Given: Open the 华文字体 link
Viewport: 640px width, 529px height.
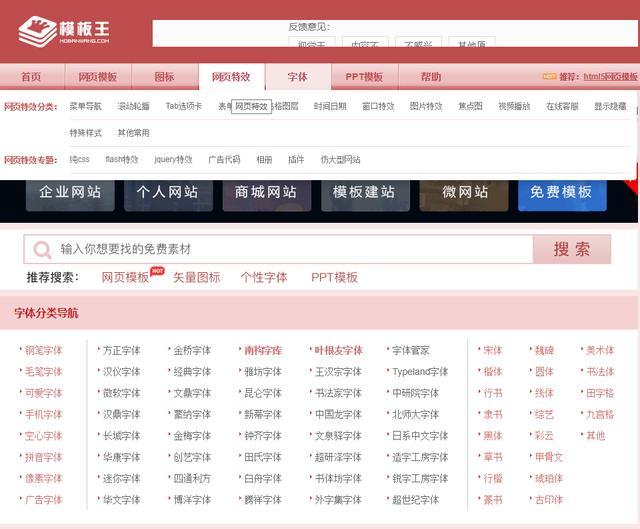Looking at the screenshot, I should point(122,500).
